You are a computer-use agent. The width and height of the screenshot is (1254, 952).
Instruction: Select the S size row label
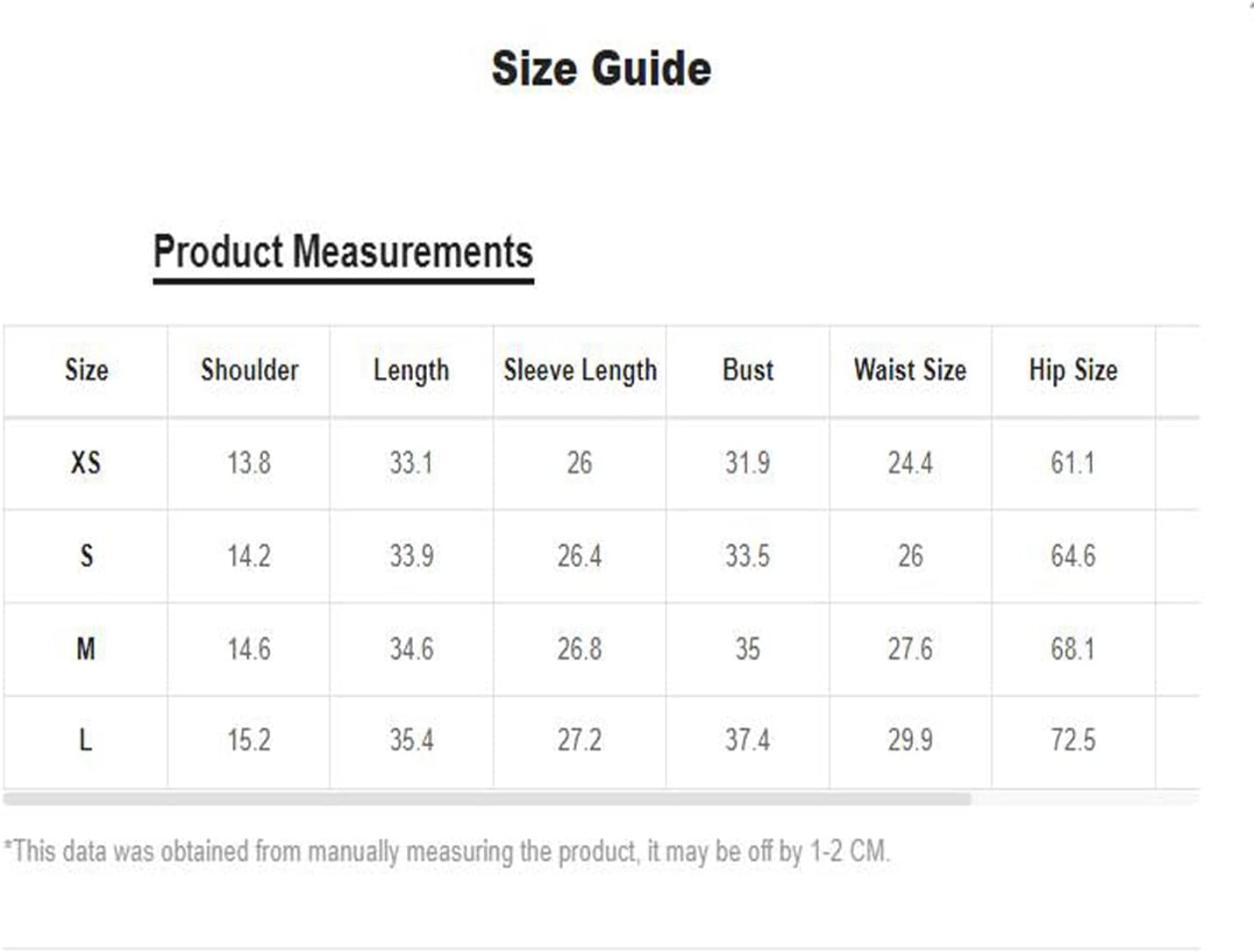click(x=86, y=556)
